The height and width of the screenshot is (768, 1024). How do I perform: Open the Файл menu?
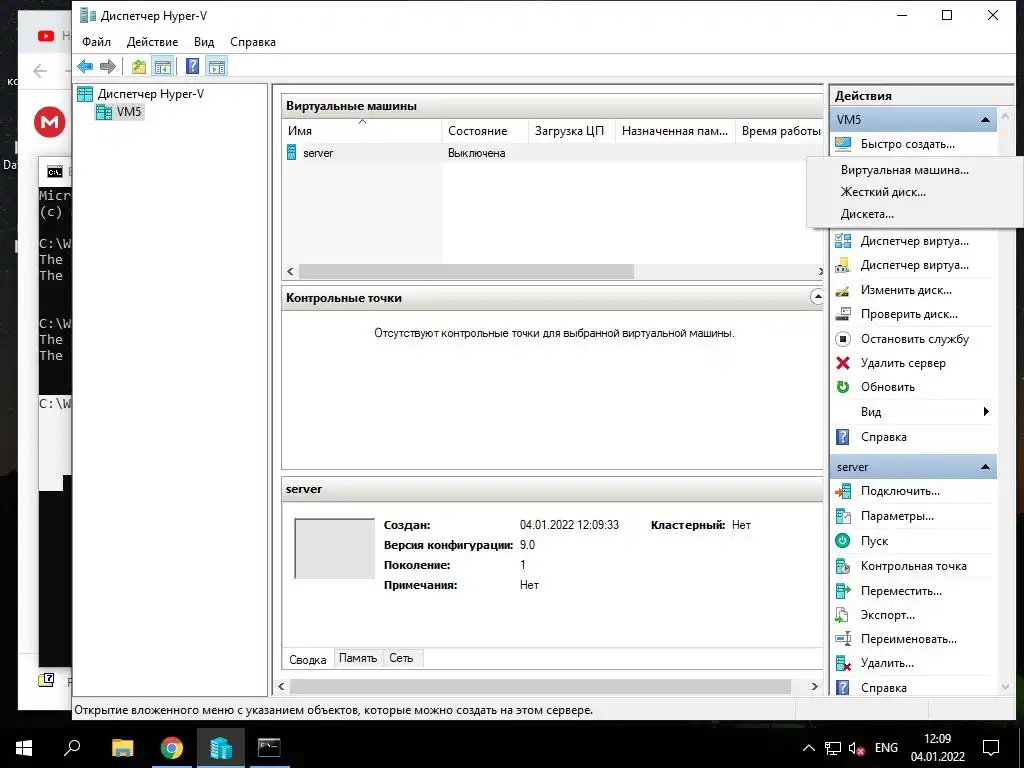point(97,42)
